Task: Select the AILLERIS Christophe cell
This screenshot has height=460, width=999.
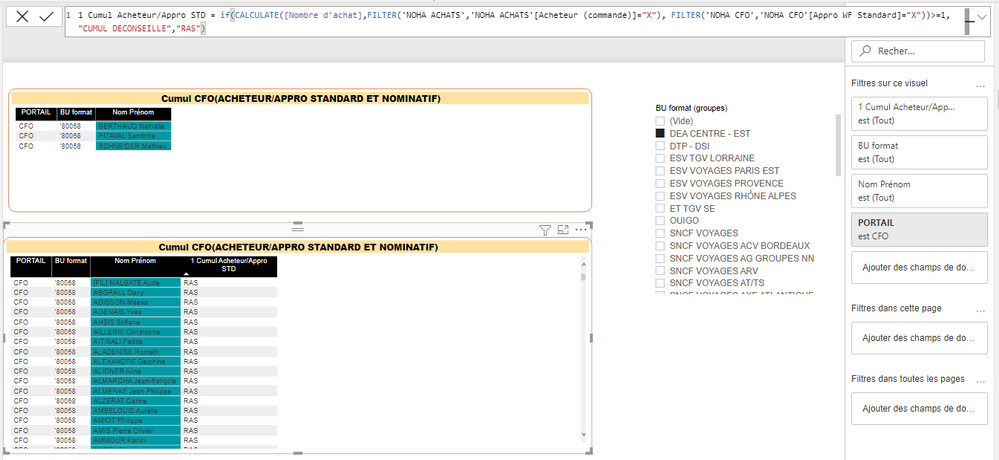Action: coord(136,332)
